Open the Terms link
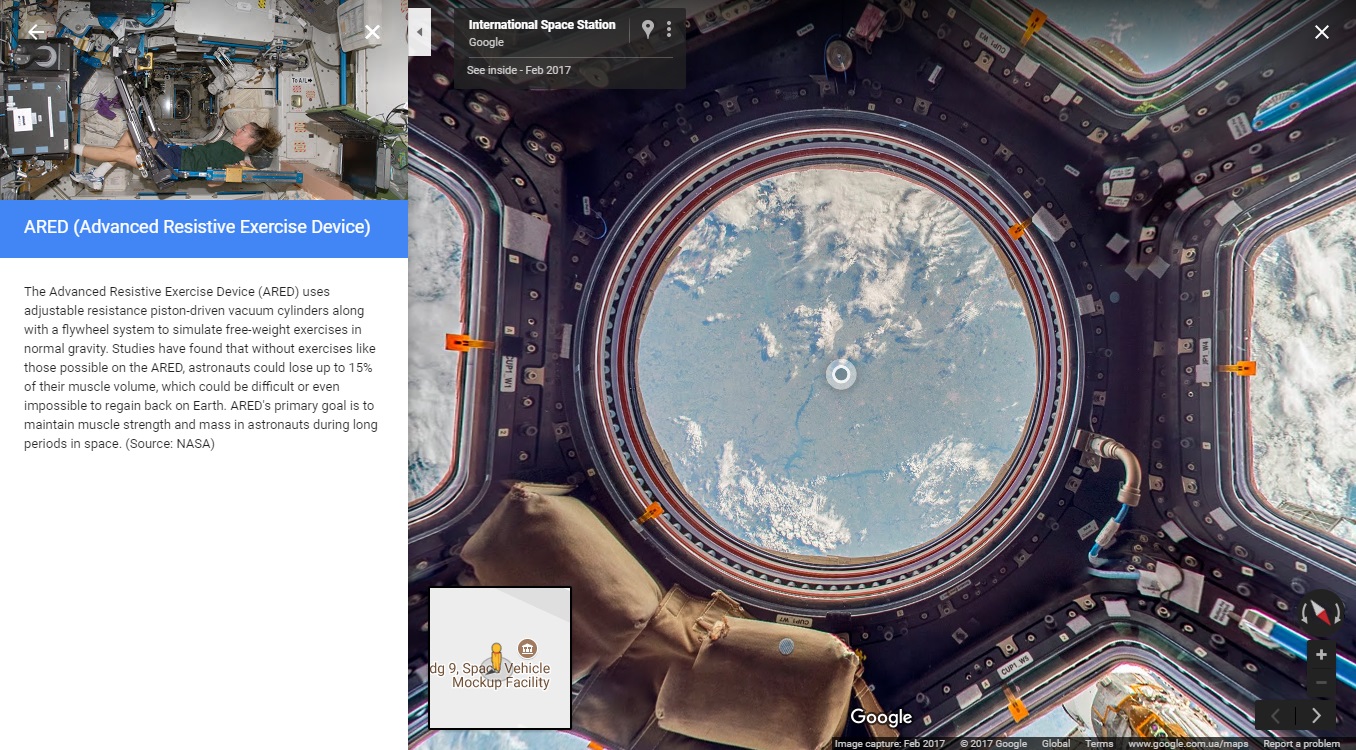Image resolution: width=1356 pixels, height=750 pixels. click(x=1099, y=743)
